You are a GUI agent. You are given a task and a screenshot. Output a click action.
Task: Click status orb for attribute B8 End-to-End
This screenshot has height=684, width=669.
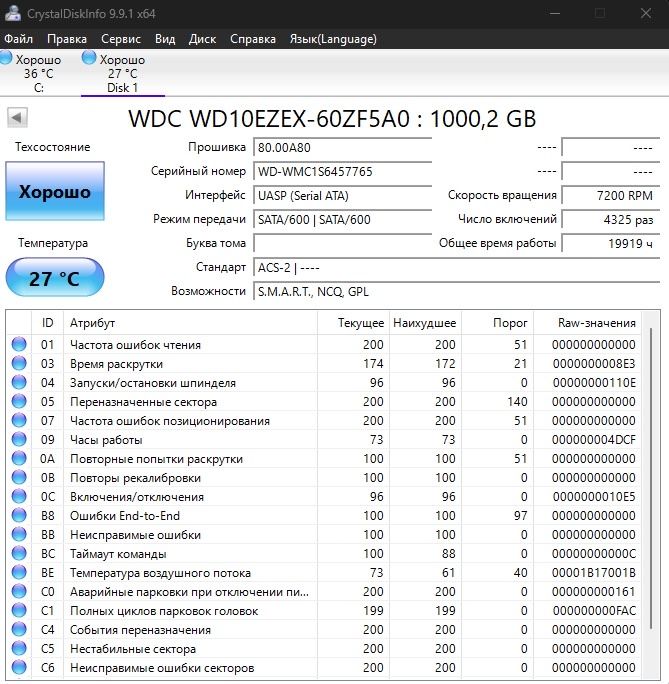click(19, 515)
